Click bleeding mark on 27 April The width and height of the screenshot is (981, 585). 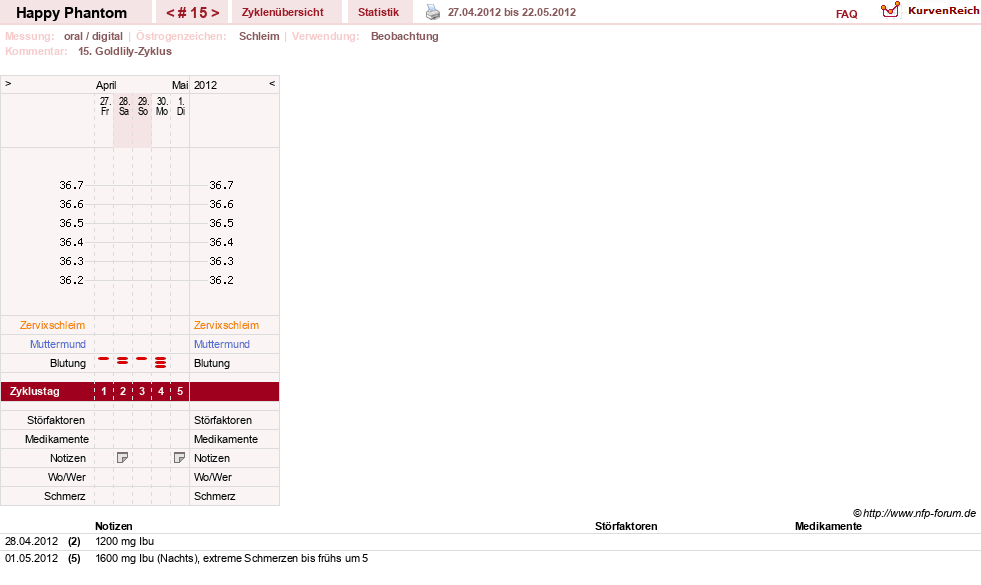[x=104, y=359]
